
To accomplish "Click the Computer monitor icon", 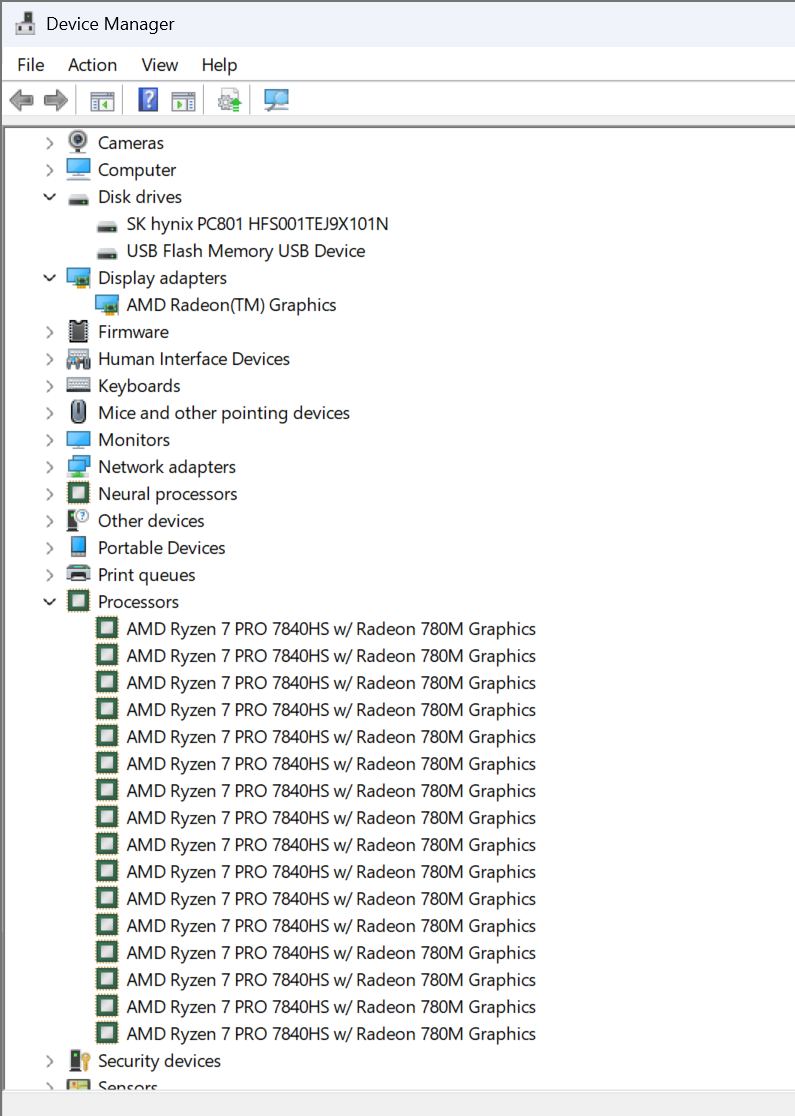I will (x=78, y=169).
